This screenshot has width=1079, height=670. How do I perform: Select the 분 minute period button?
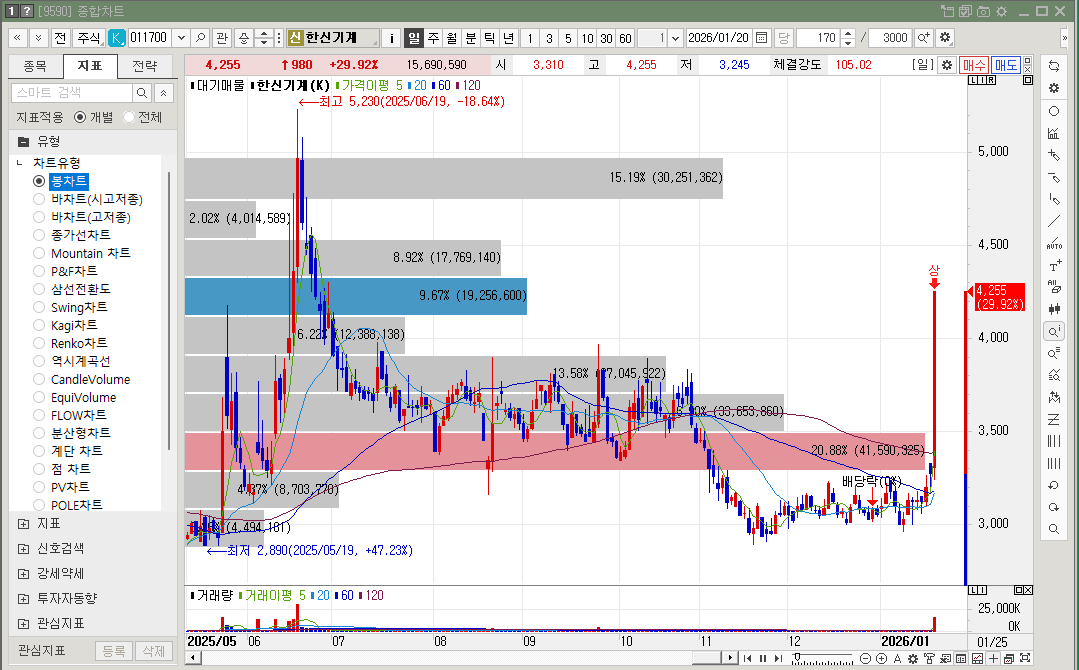[471, 38]
